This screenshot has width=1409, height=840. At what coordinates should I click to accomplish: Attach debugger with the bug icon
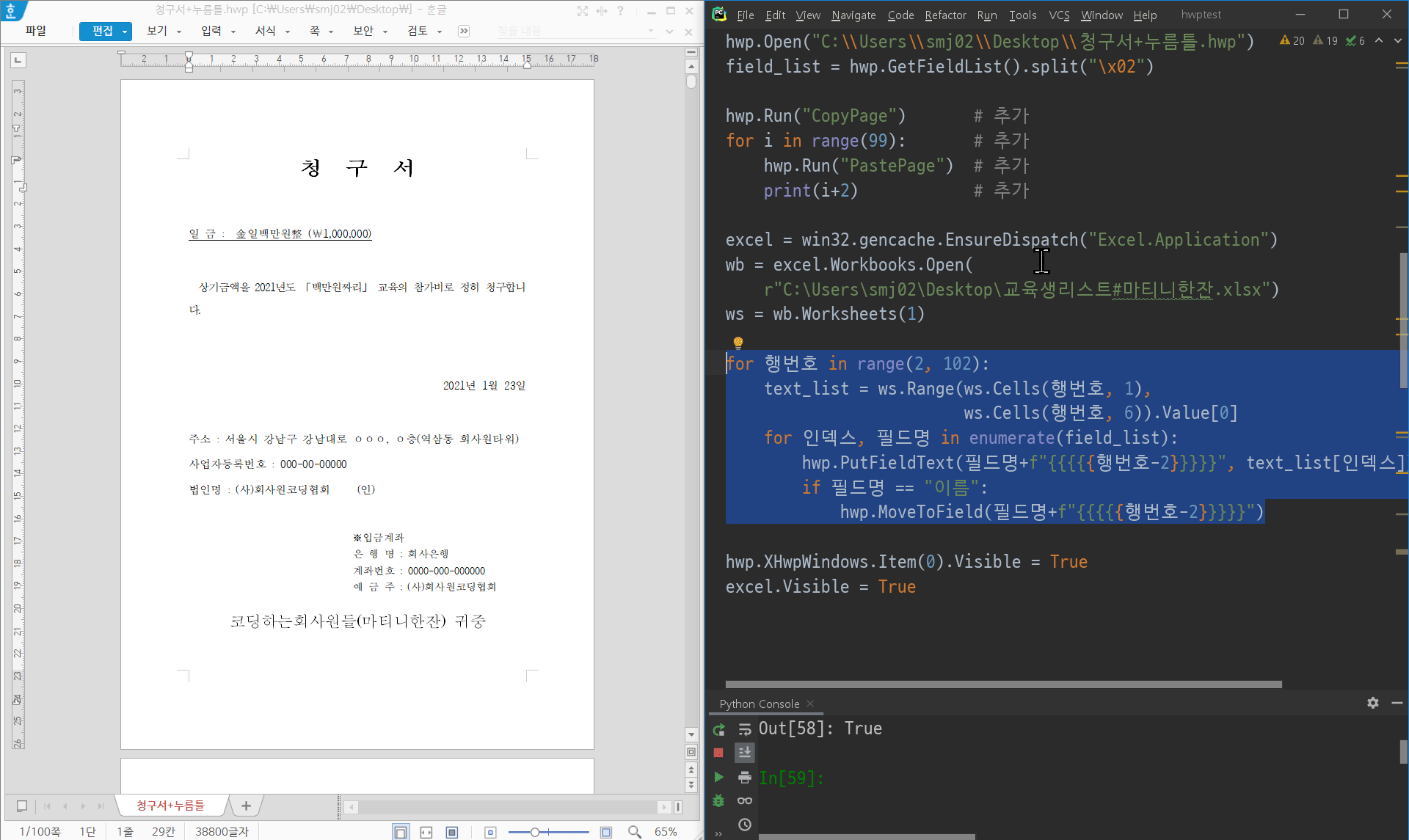[719, 800]
